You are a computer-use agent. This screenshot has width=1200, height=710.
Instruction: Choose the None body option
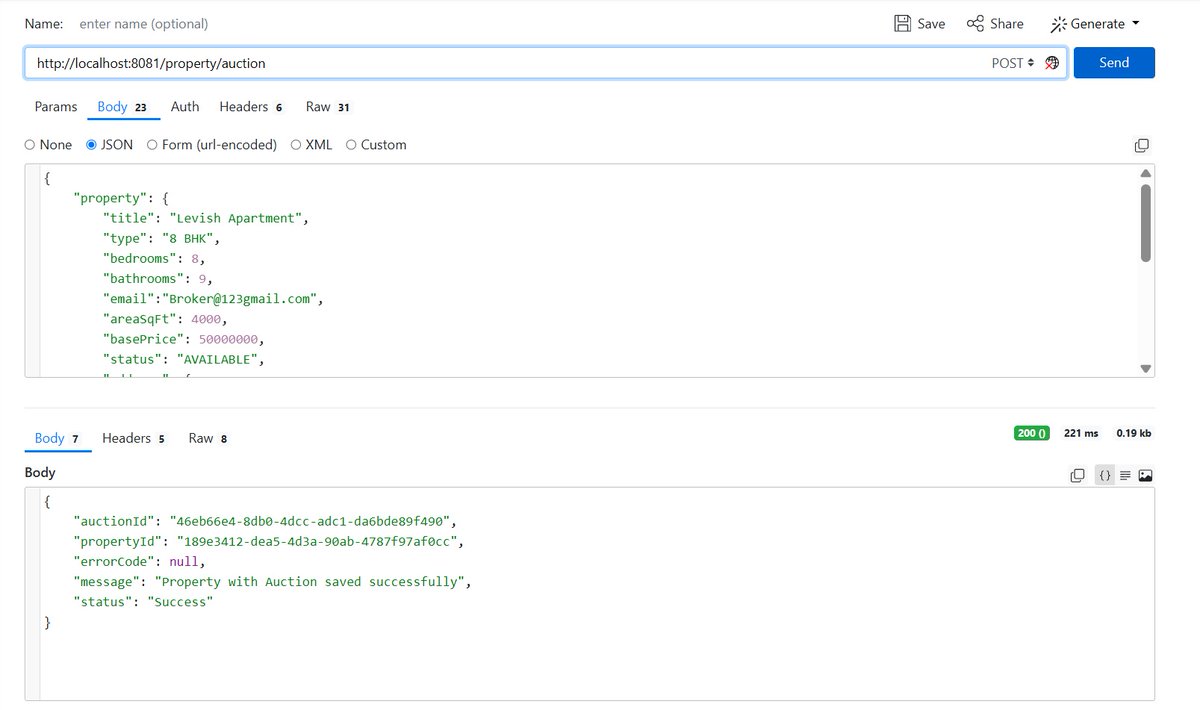point(30,144)
